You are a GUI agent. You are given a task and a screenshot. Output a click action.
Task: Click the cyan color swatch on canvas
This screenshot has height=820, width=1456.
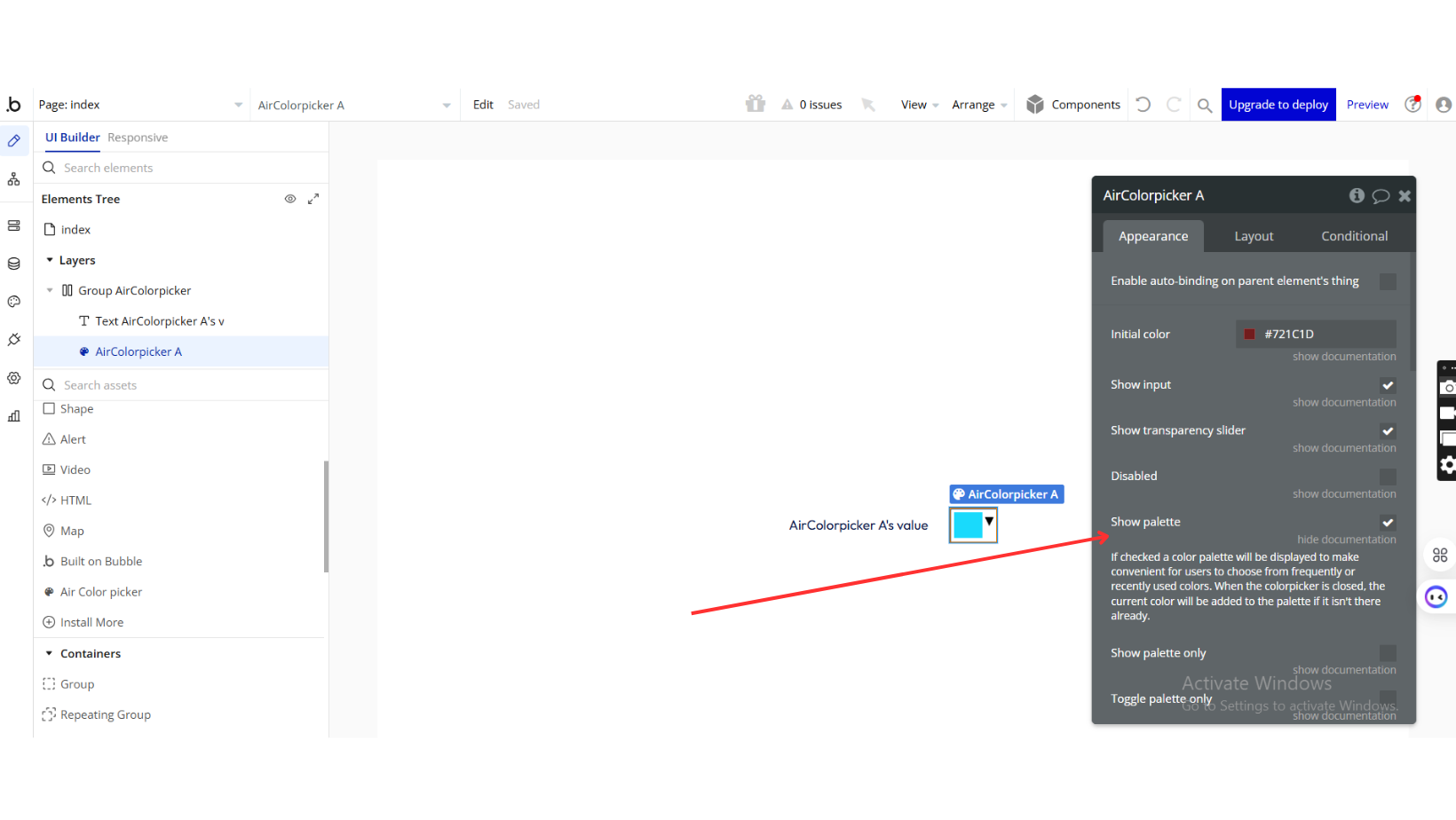pos(967,525)
